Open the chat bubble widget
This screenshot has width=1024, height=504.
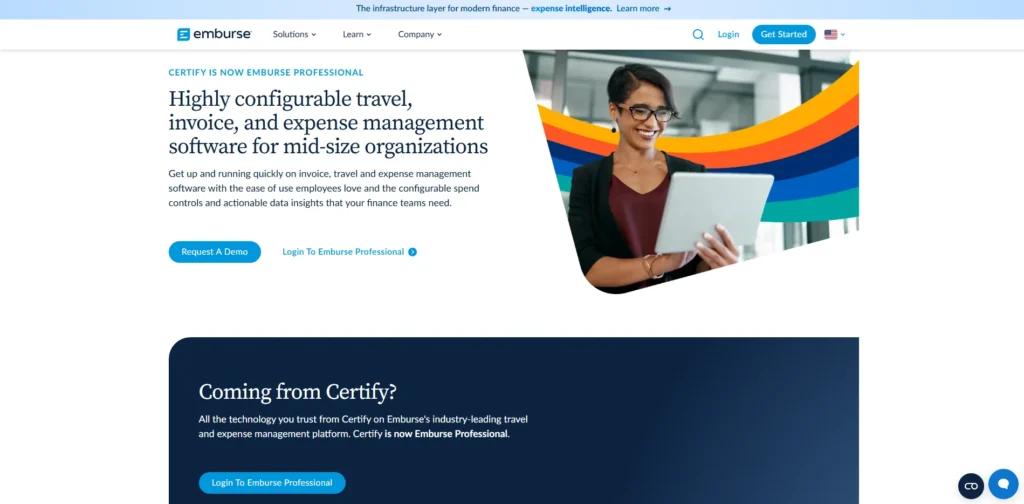pos(1003,484)
